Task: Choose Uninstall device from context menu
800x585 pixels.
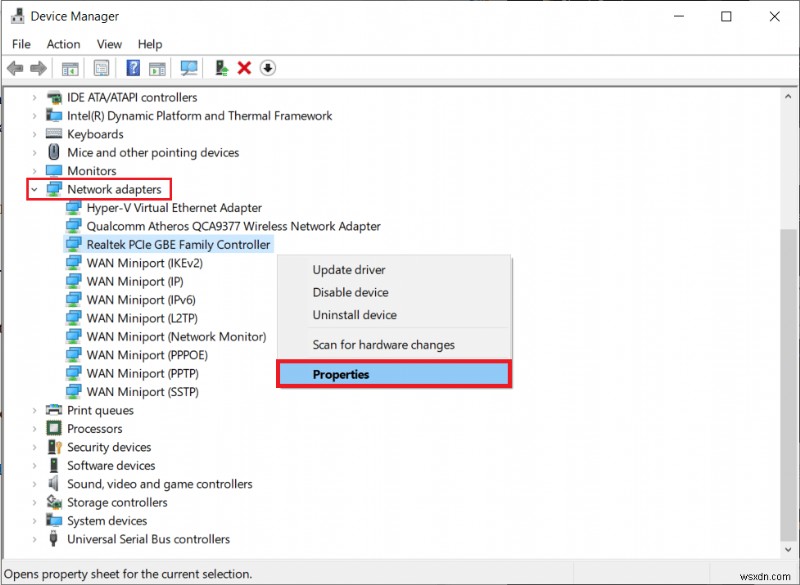Action: click(394, 315)
